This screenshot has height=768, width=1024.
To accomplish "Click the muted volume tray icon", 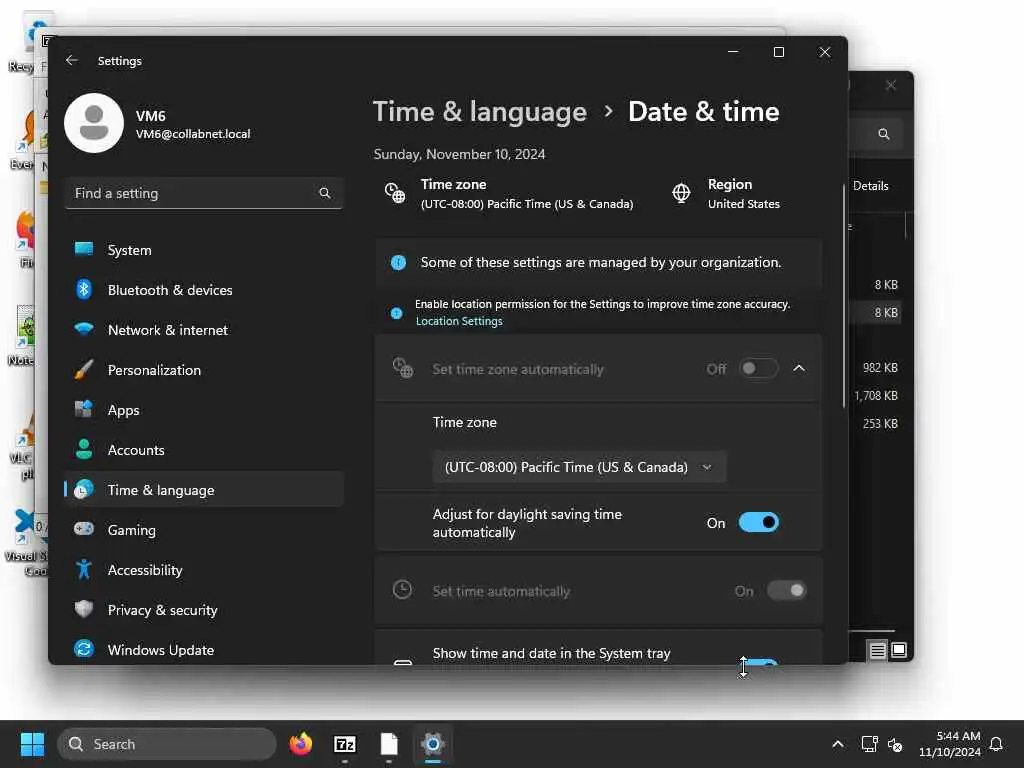I will coord(895,744).
